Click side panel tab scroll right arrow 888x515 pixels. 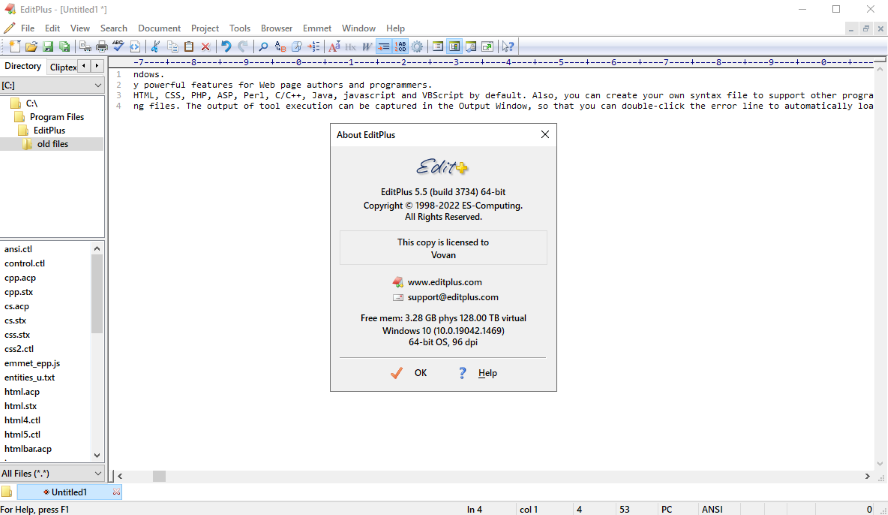(x=97, y=66)
